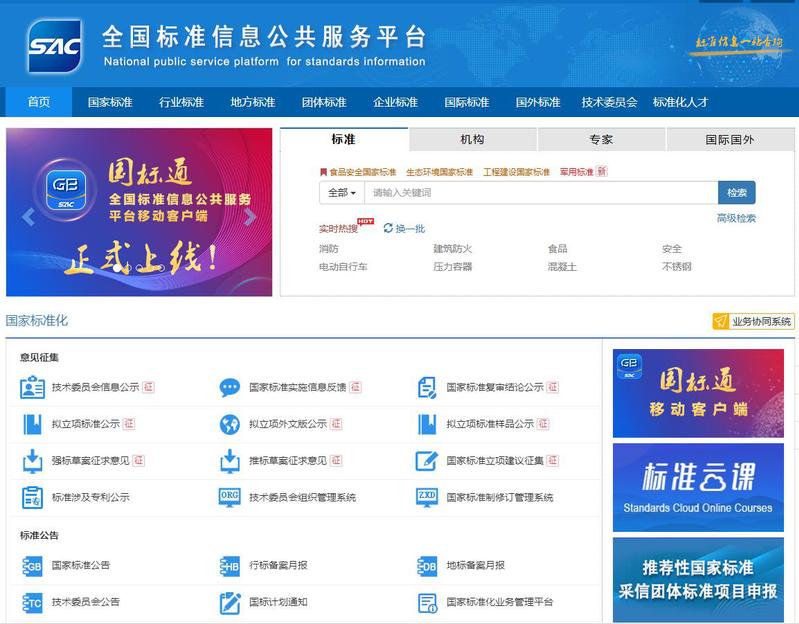Switch to the 机构 search tab
The image size is (799, 624).
[x=472, y=140]
